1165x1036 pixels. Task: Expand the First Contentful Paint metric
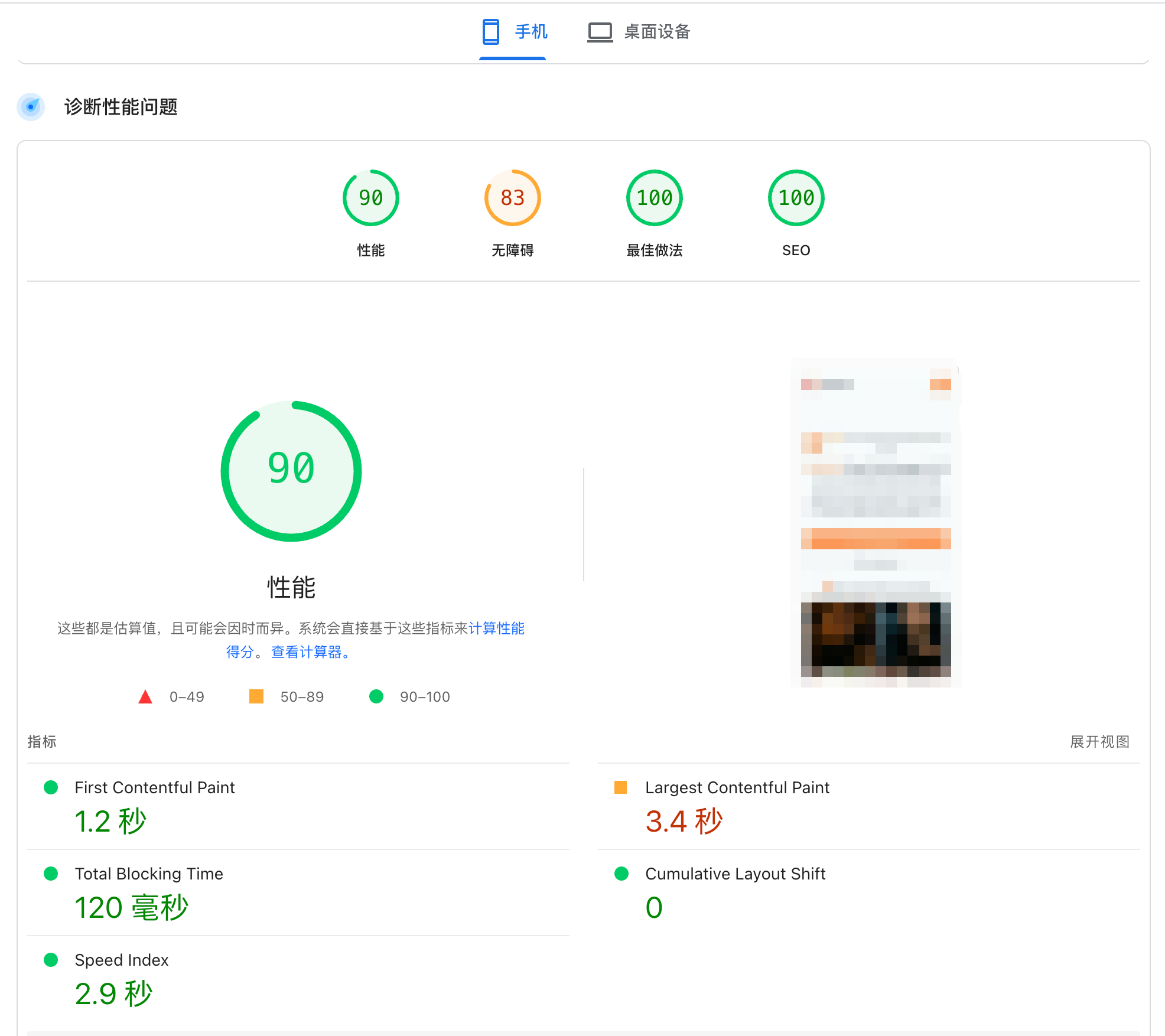[x=155, y=788]
